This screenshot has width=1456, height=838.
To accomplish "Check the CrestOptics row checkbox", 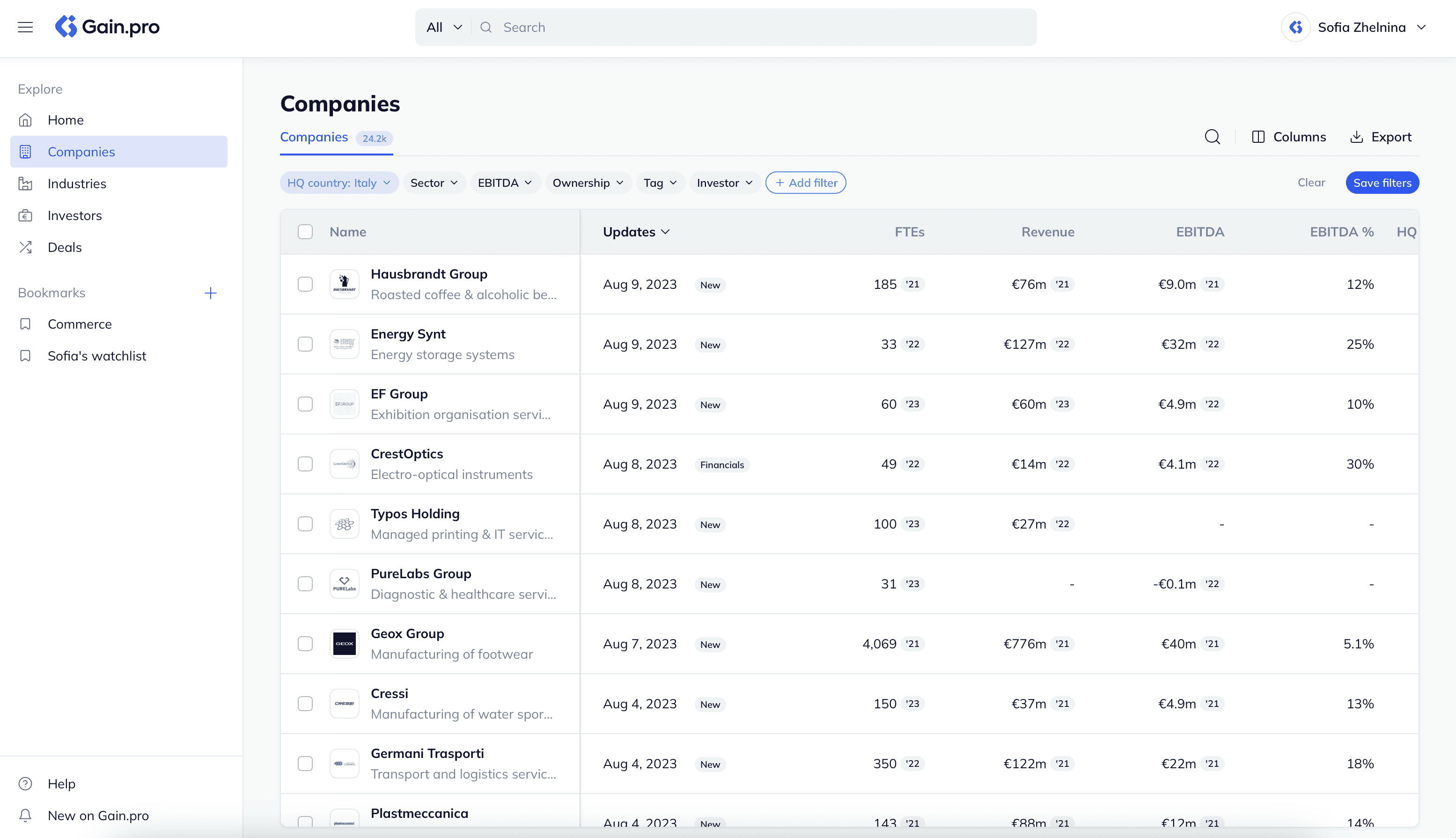I will [305, 464].
